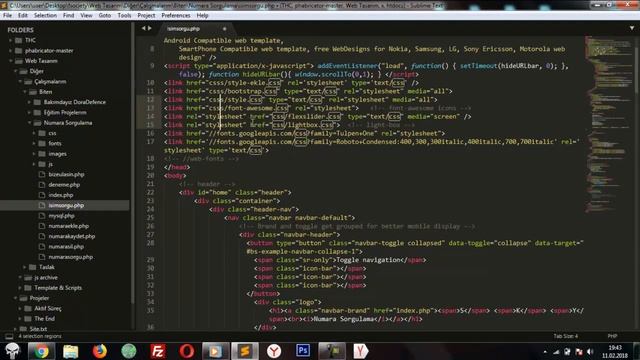This screenshot has width=640, height=360.
Task: Expand the Template & Scripts folder
Action: pos(20,288)
